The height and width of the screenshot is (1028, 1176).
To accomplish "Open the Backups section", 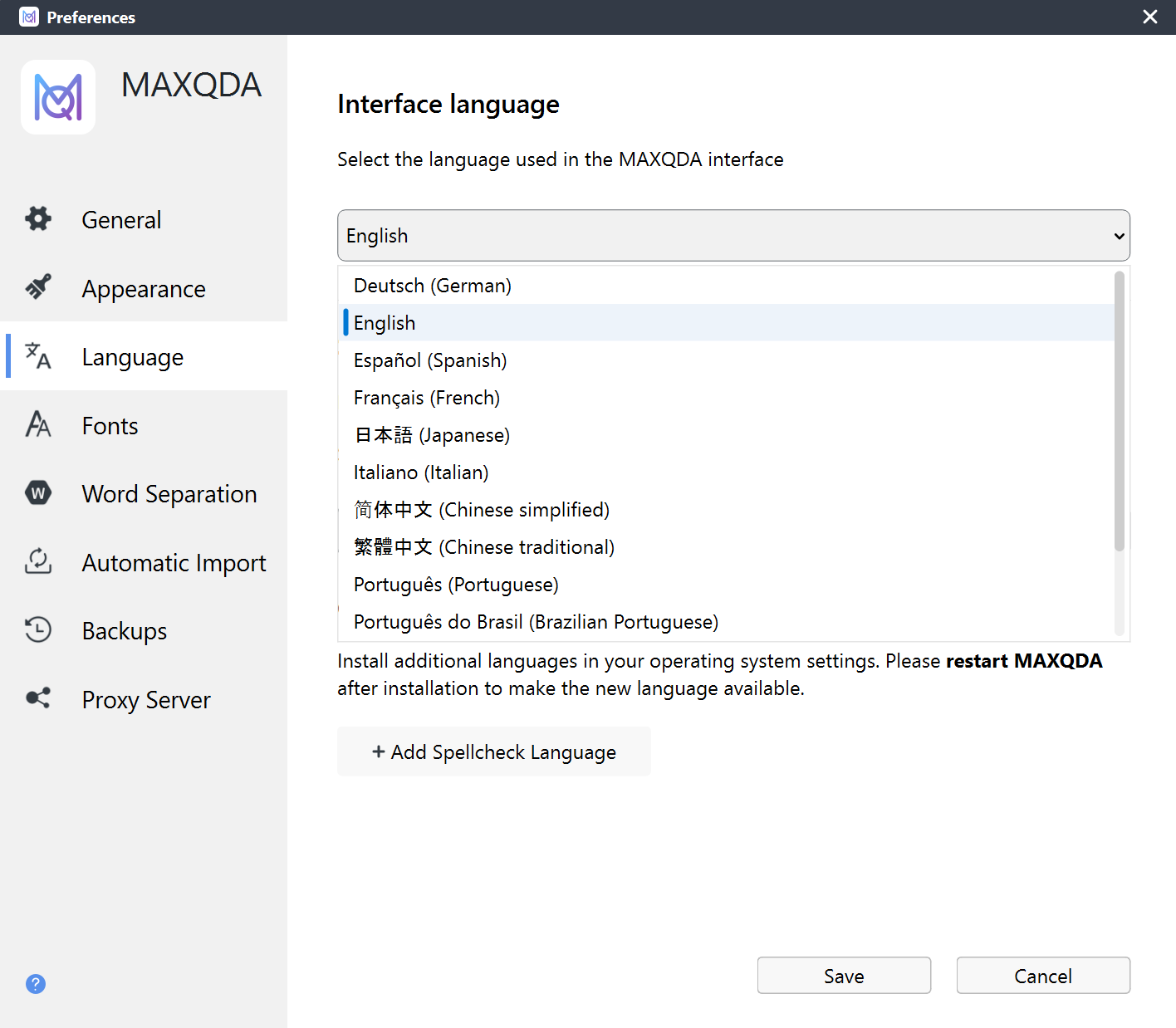I will [x=144, y=630].
